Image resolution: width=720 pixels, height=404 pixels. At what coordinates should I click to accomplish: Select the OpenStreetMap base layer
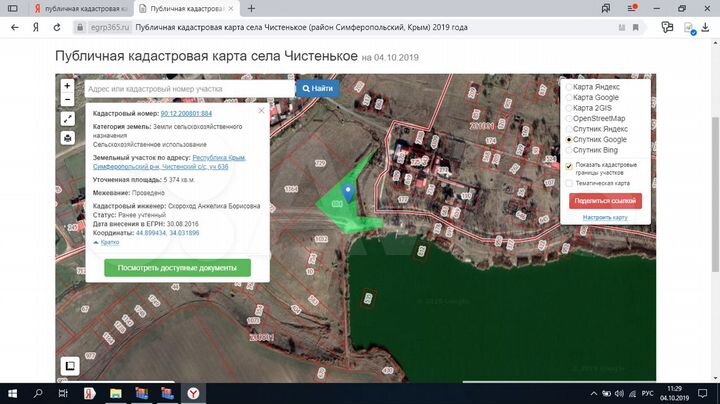569,118
